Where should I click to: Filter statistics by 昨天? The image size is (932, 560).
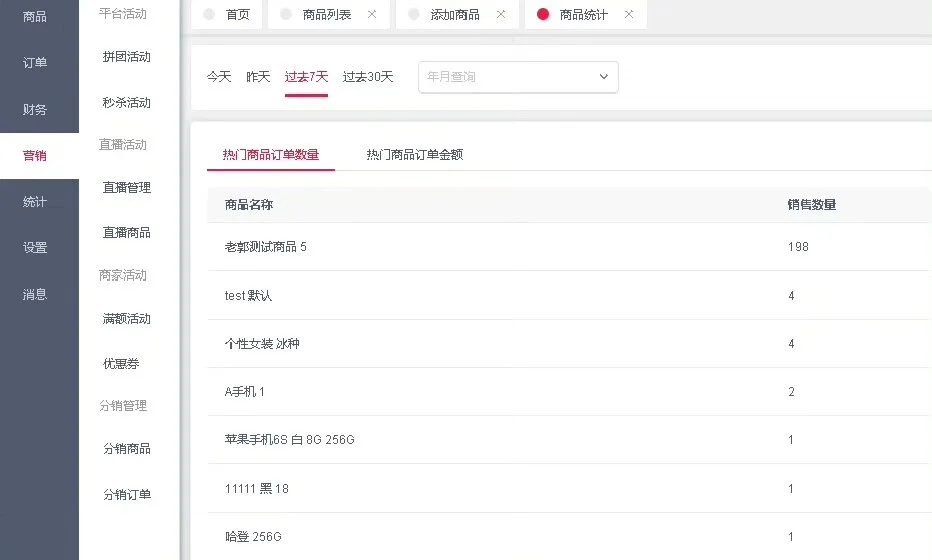258,77
